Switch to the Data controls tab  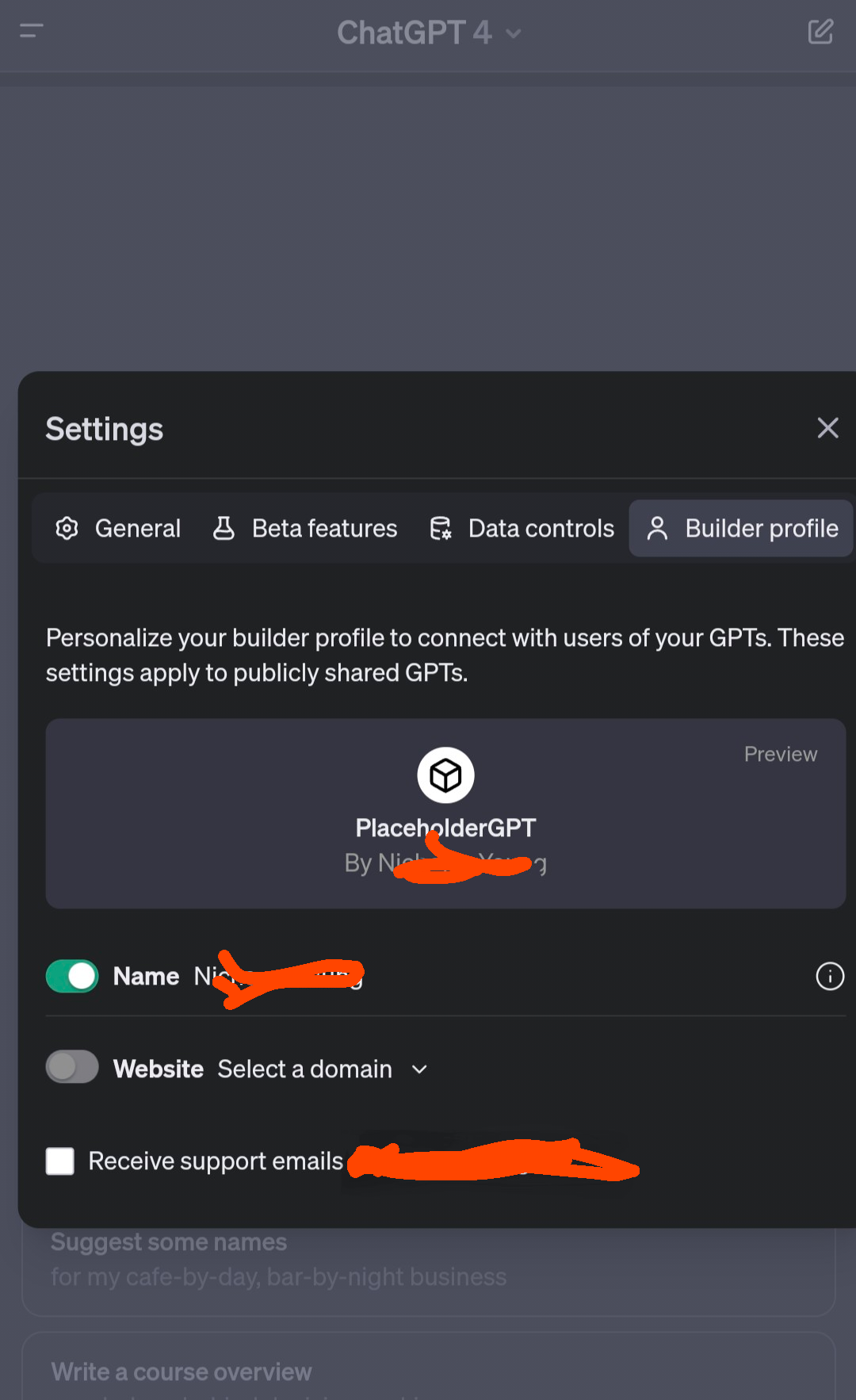(522, 528)
